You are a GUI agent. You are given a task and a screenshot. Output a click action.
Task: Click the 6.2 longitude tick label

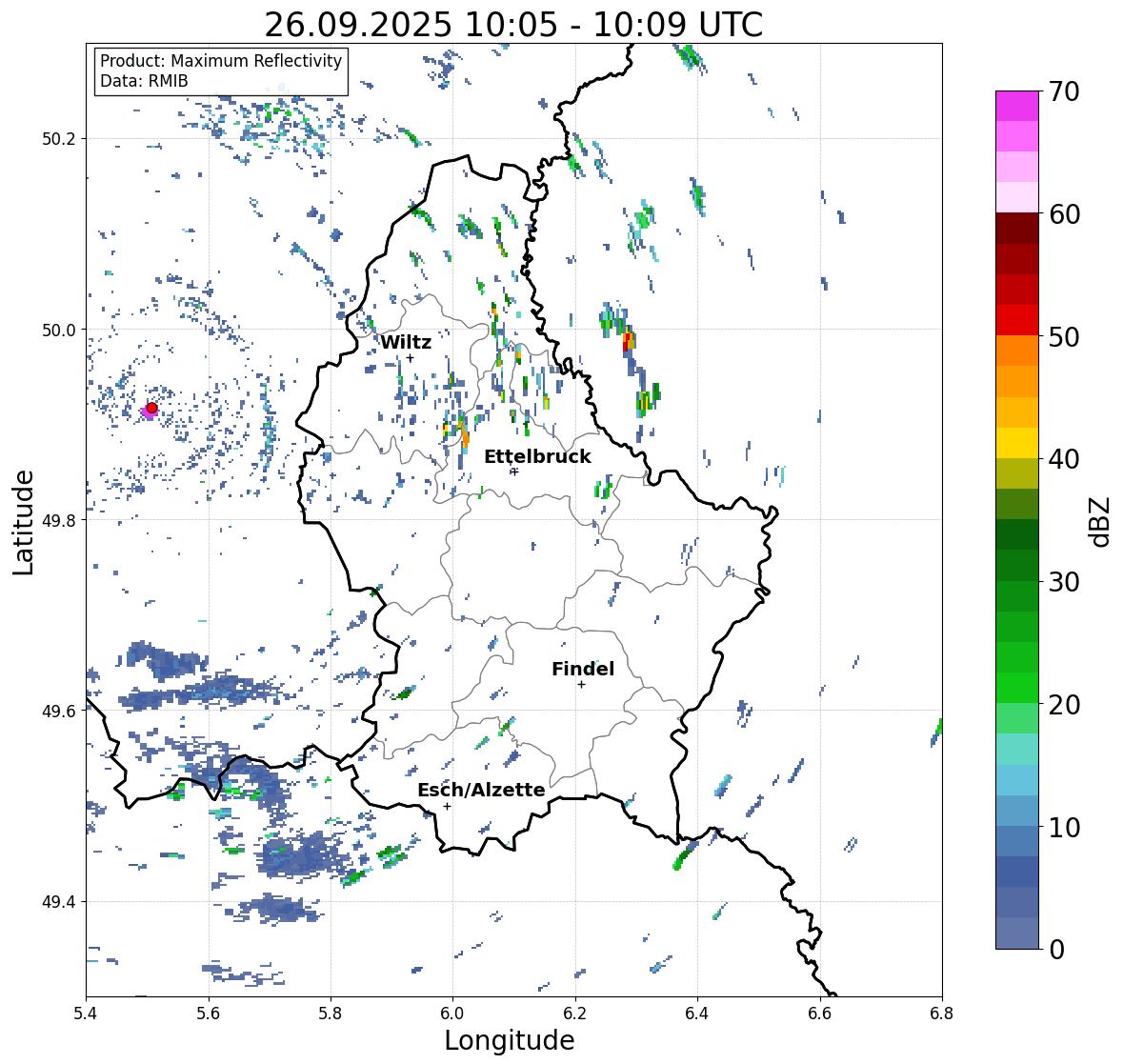pyautogui.click(x=575, y=1014)
